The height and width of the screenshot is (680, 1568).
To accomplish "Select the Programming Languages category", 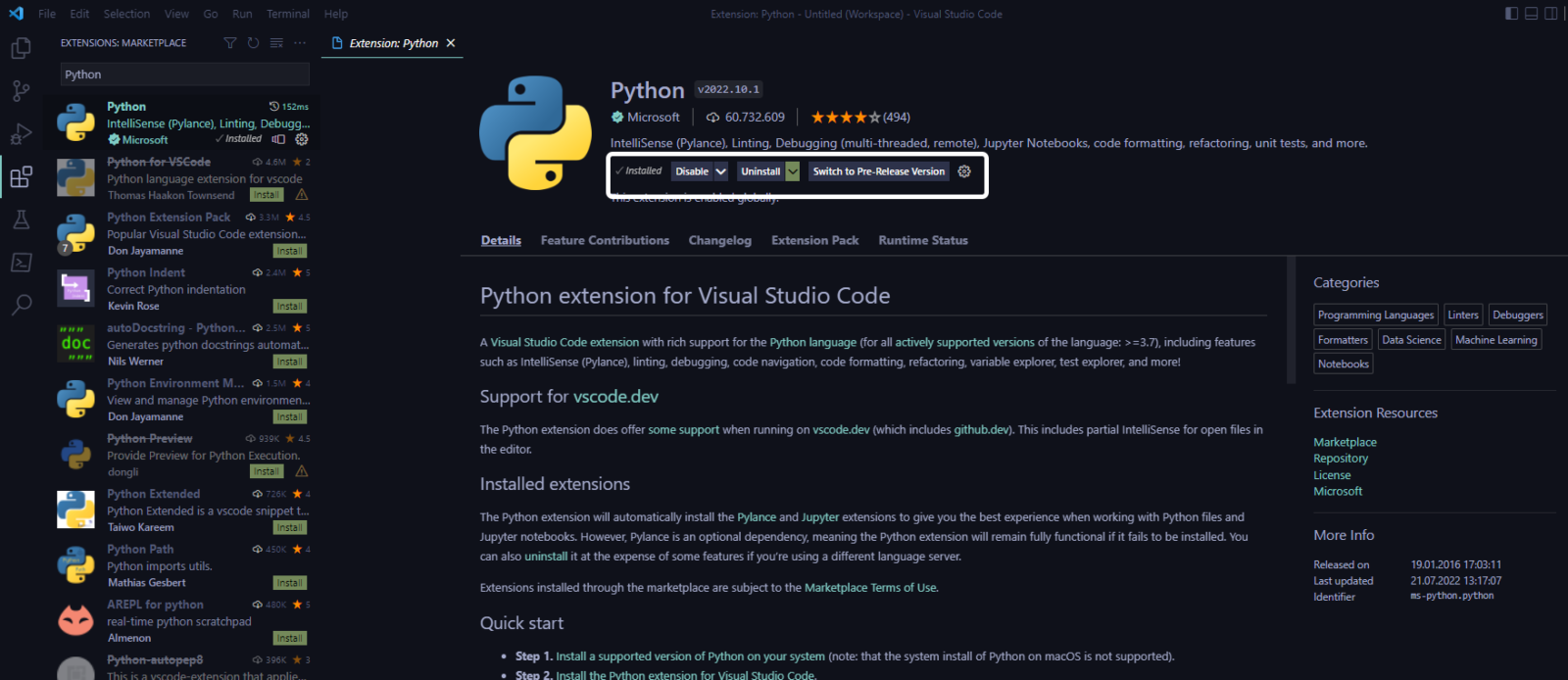I will pos(1376,315).
